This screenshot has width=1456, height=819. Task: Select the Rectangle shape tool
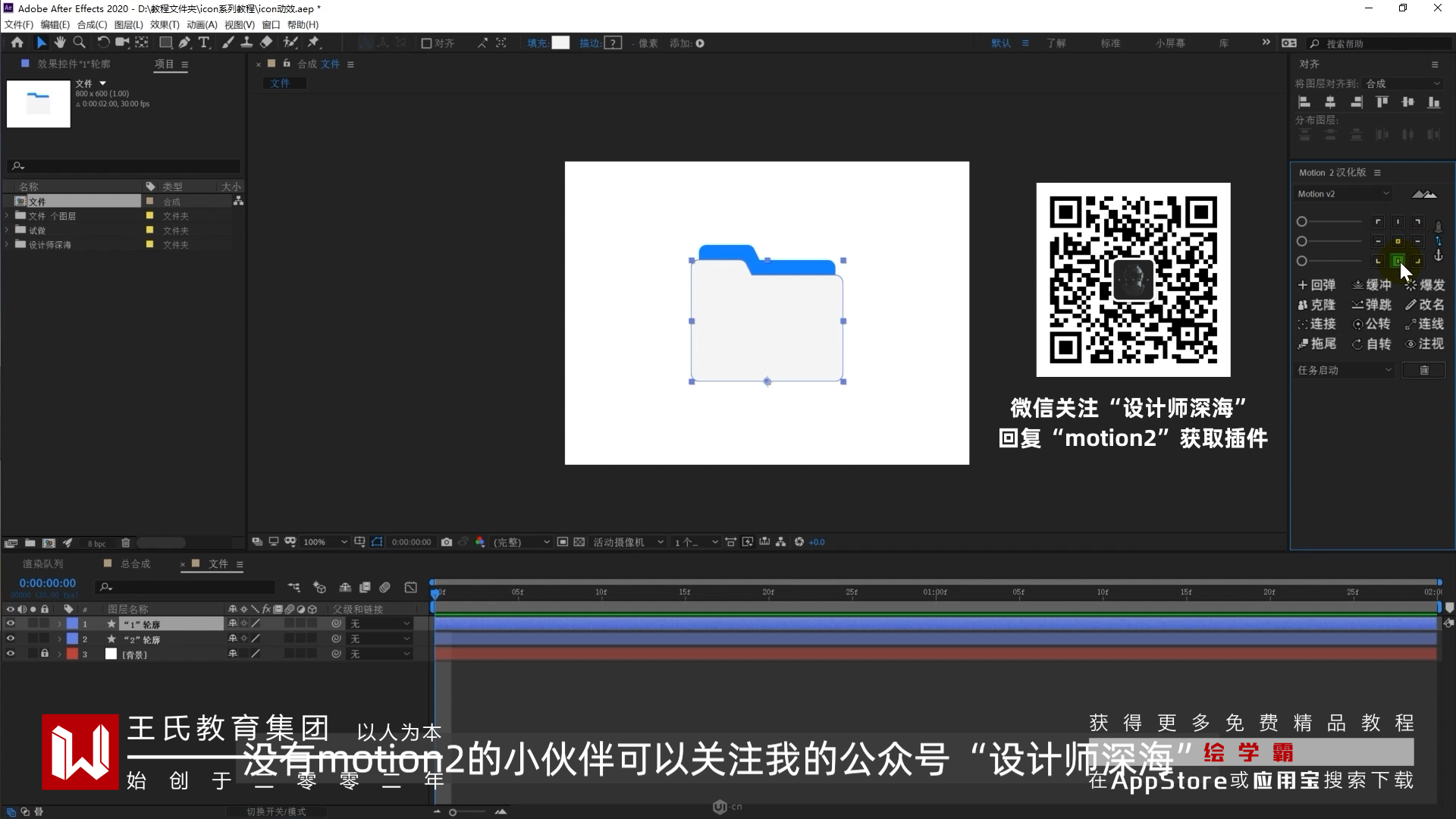(165, 43)
